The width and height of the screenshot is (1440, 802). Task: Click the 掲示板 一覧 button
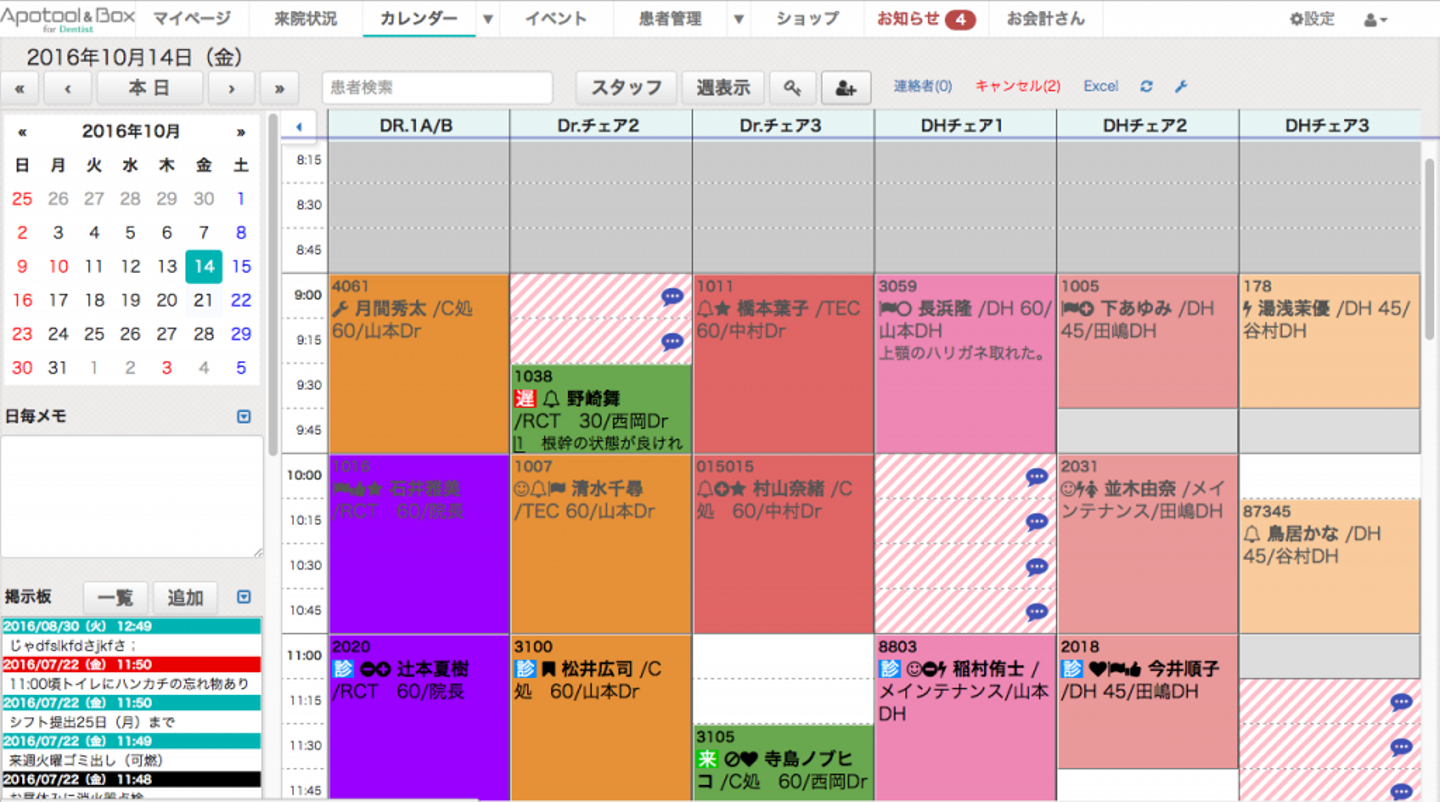[115, 598]
